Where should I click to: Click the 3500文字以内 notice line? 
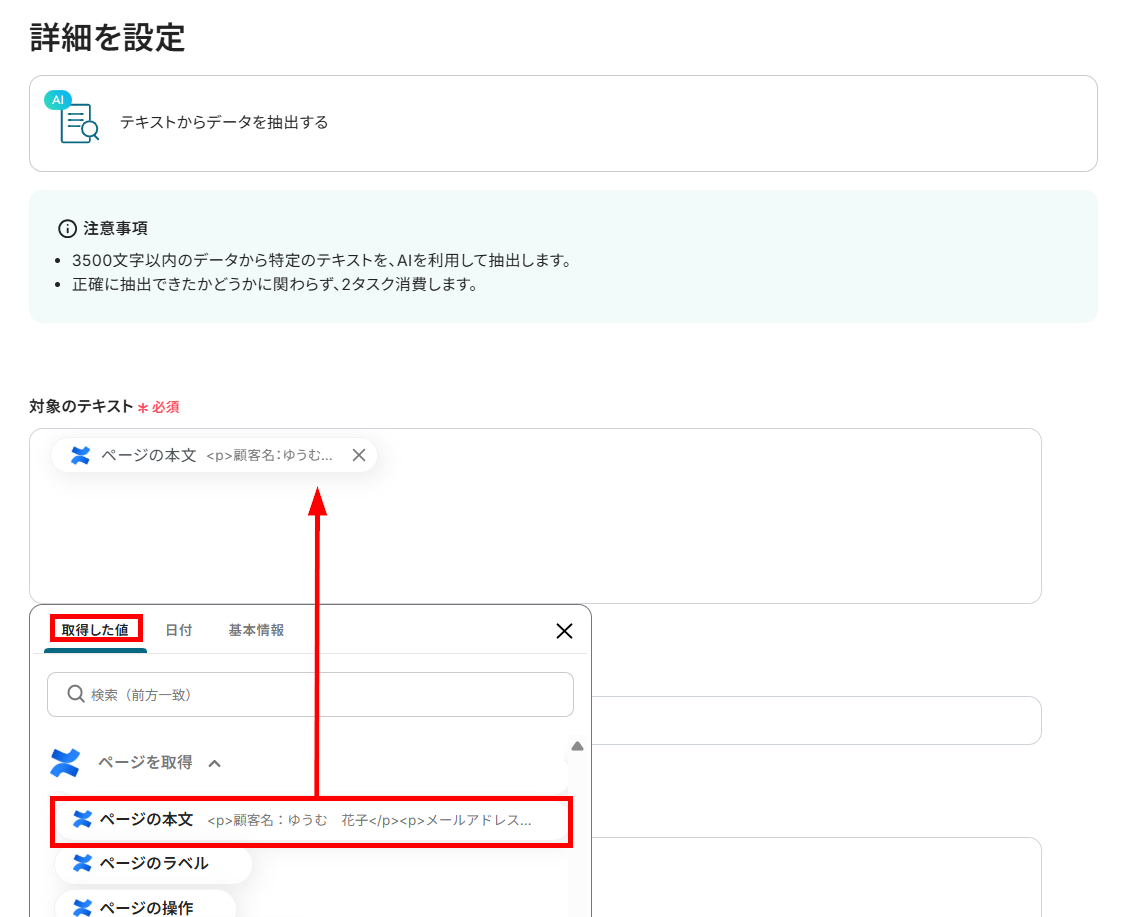pos(322,260)
